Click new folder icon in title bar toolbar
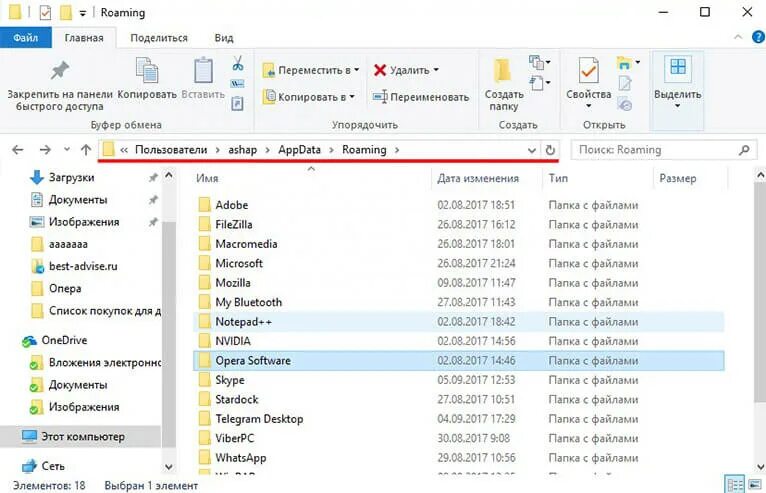766x493 pixels. point(66,13)
